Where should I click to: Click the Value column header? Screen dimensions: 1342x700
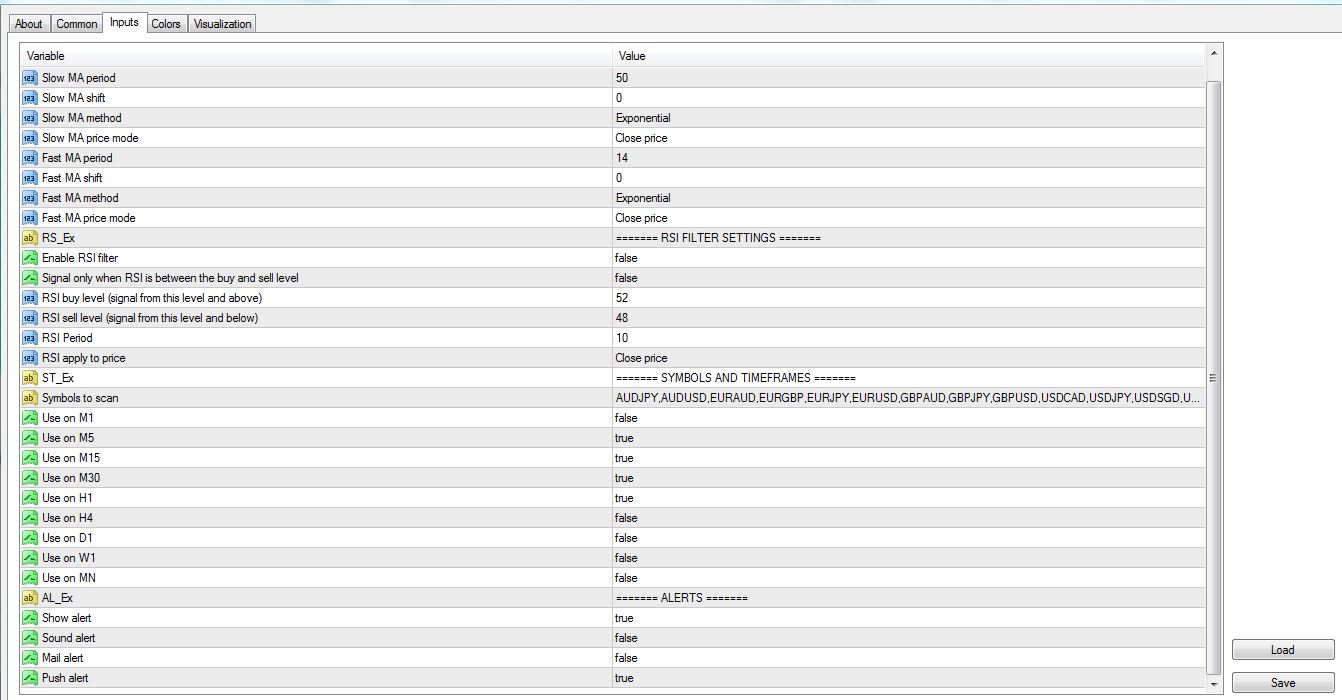(909, 56)
